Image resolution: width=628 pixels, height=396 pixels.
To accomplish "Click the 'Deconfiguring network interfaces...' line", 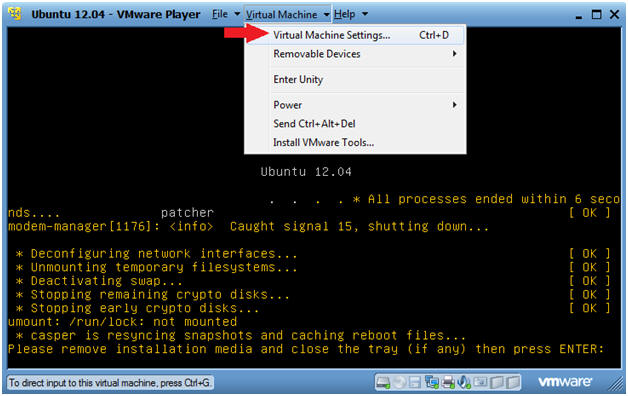I will point(157,254).
